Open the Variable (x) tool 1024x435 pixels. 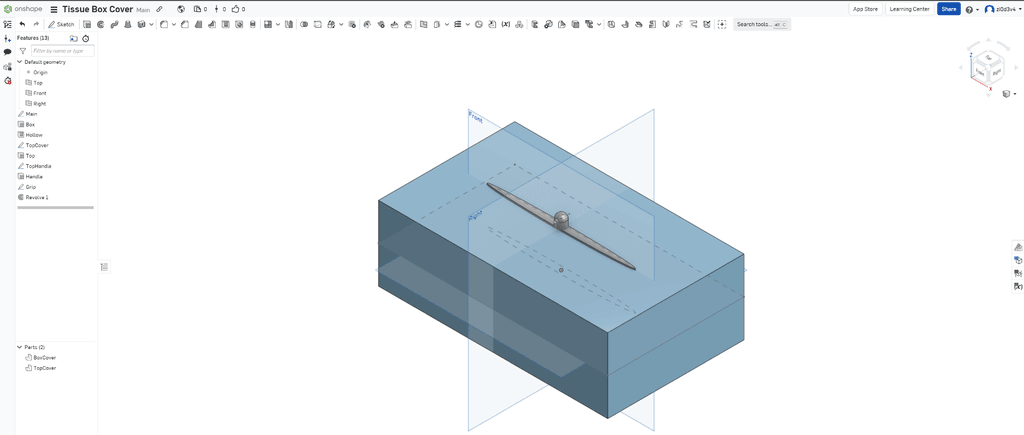point(505,24)
